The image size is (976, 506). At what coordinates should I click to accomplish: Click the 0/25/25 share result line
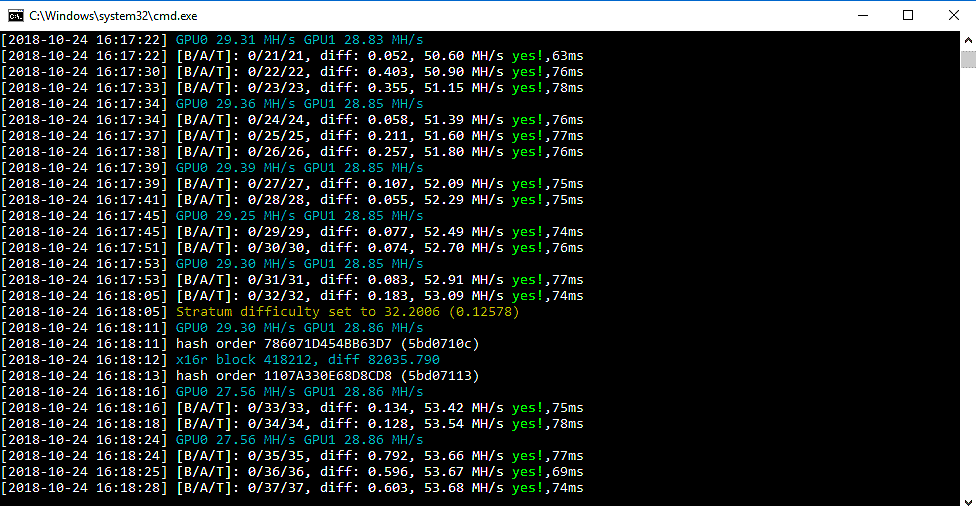293,136
